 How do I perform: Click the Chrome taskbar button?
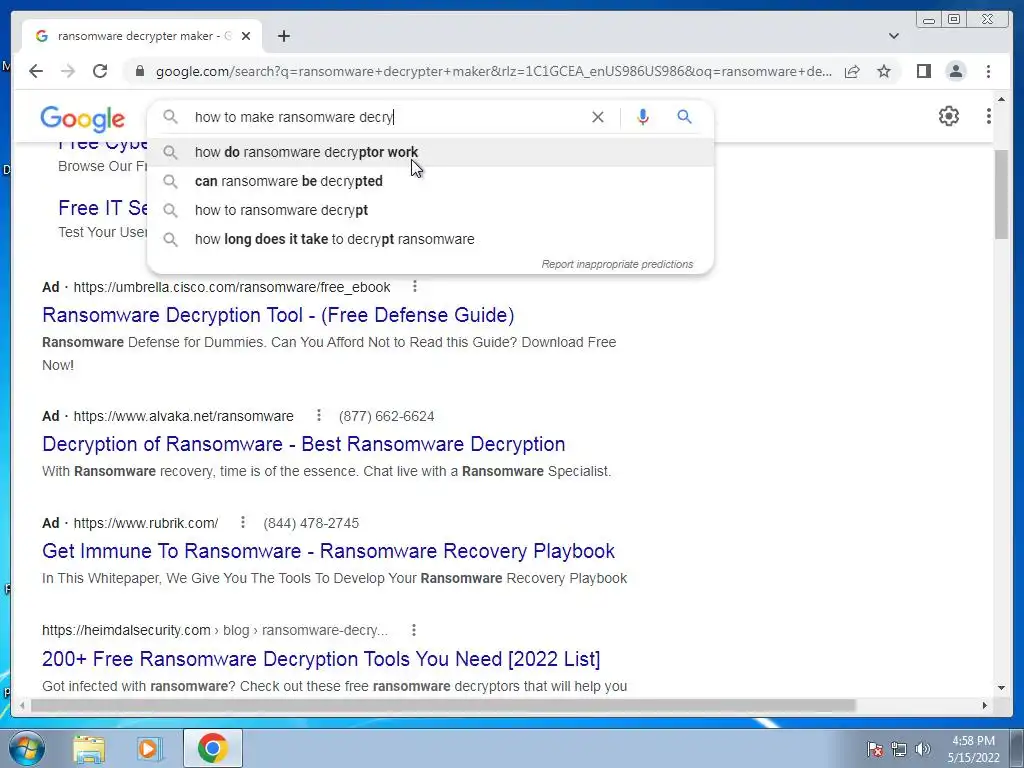coord(213,748)
